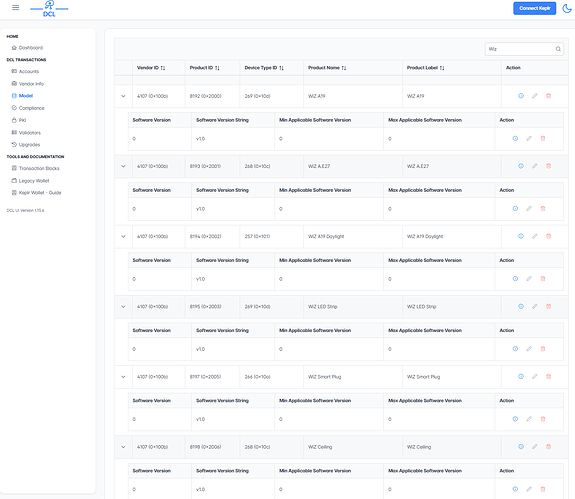This screenshot has height=499, width=575.
Task: Edit the WiZ Smart Plug model
Action: pos(535,377)
